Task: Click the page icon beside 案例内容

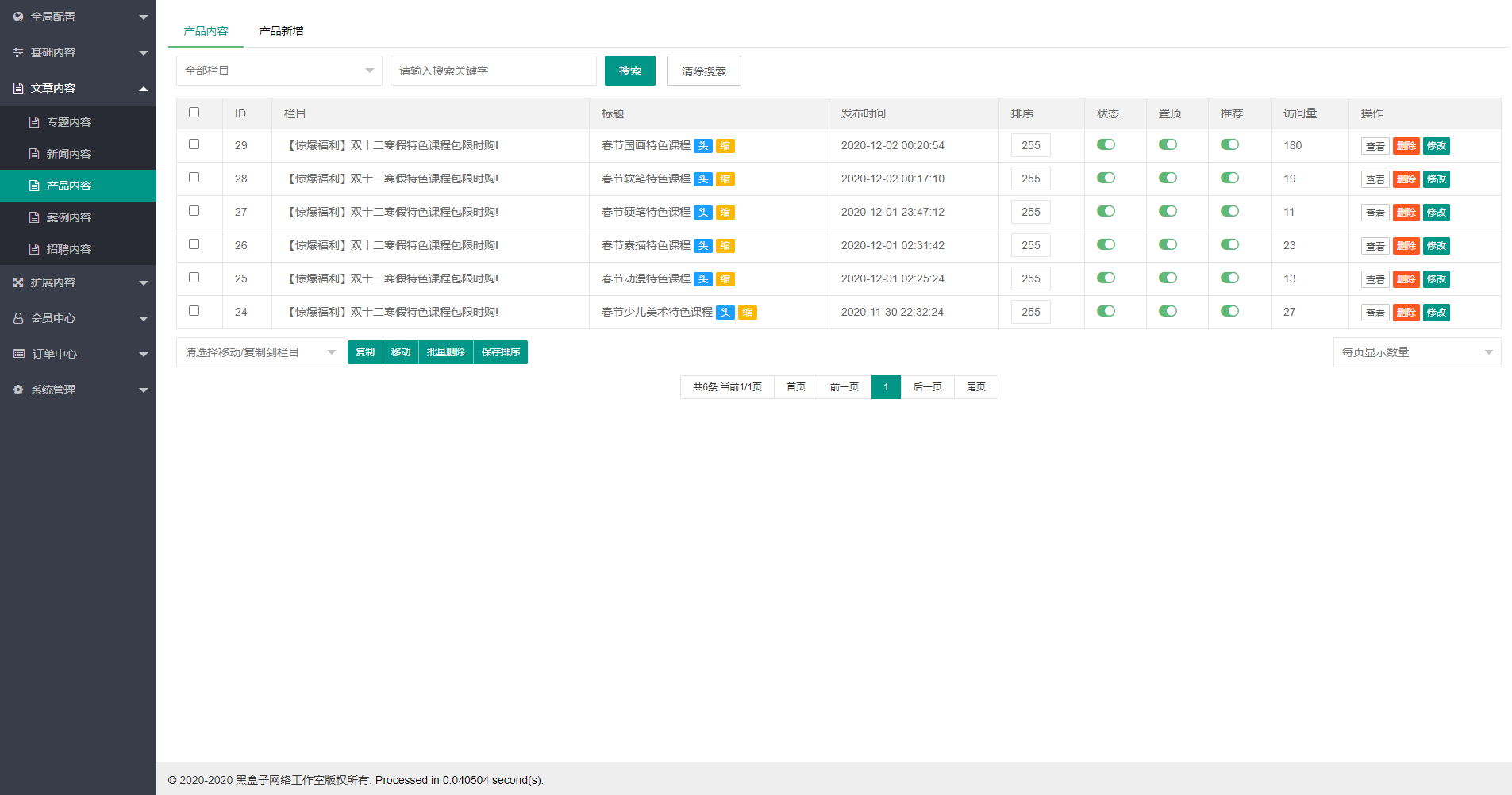Action: tap(34, 217)
